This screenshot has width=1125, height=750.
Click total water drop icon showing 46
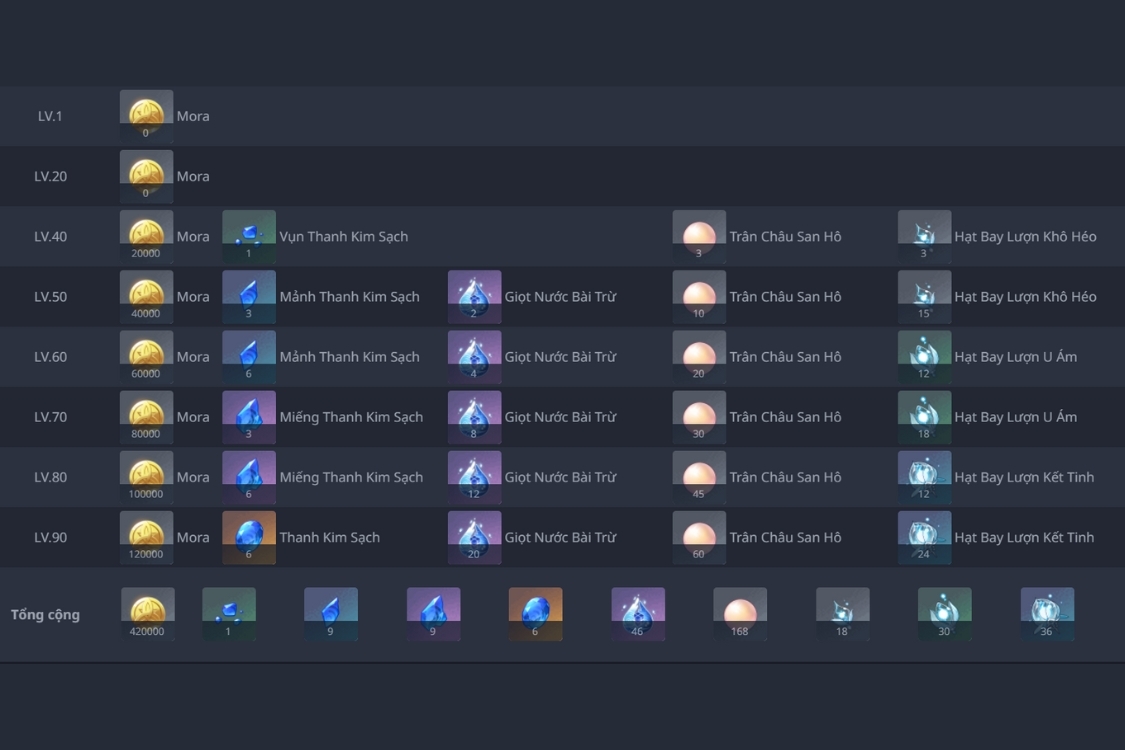[638, 614]
